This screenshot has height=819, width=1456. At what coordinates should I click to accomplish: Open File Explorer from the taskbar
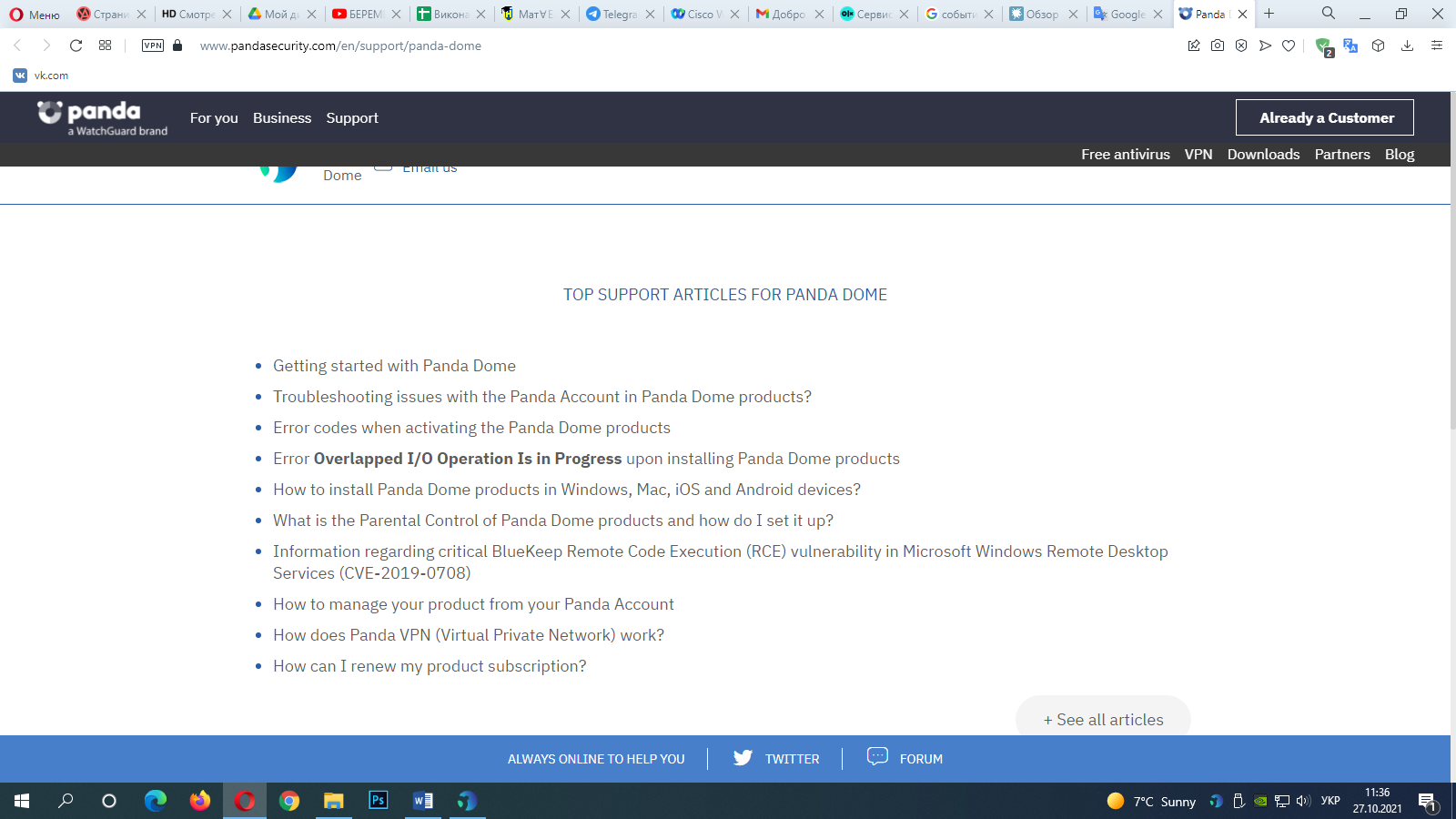click(334, 801)
